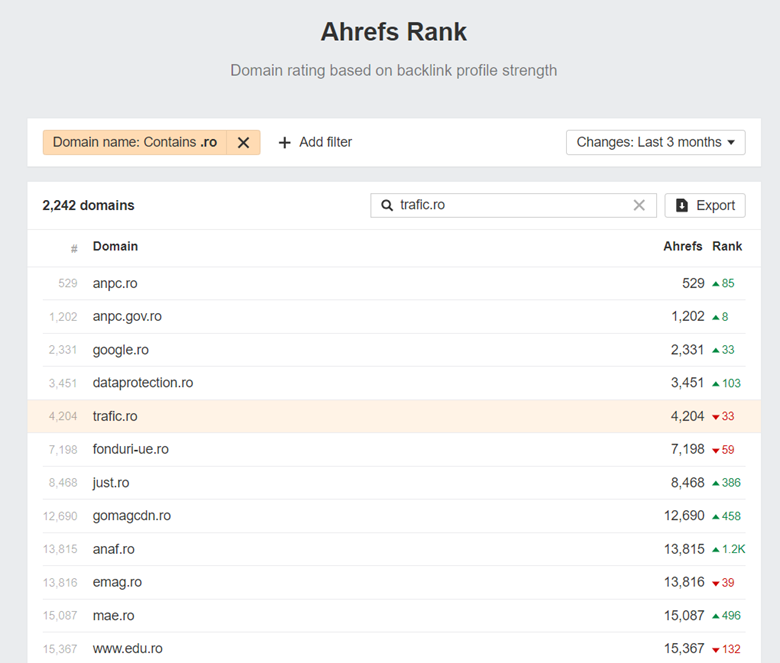The width and height of the screenshot is (780, 663).
Task: Click the # column header
Action: pos(74,248)
